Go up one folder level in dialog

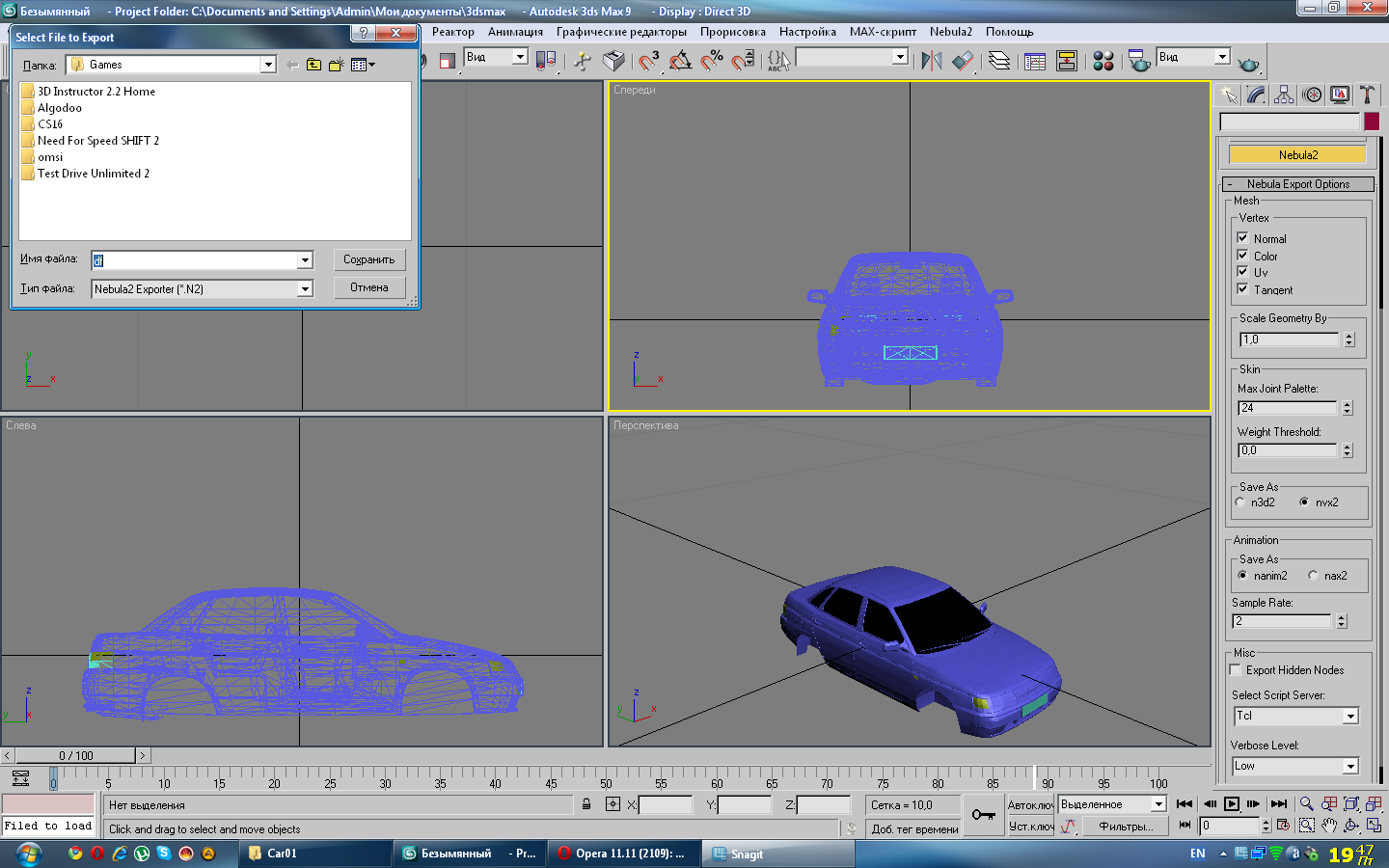point(314,65)
